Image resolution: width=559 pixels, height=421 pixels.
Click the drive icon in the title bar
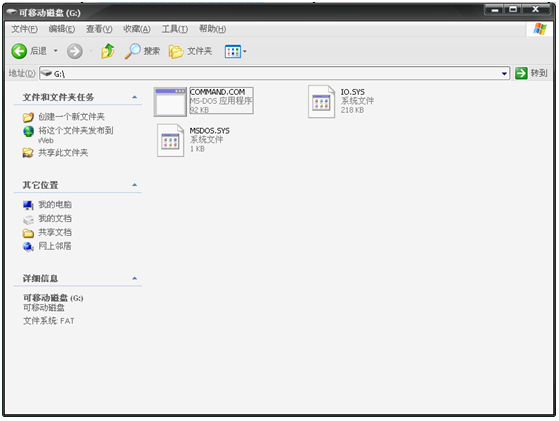[11, 12]
